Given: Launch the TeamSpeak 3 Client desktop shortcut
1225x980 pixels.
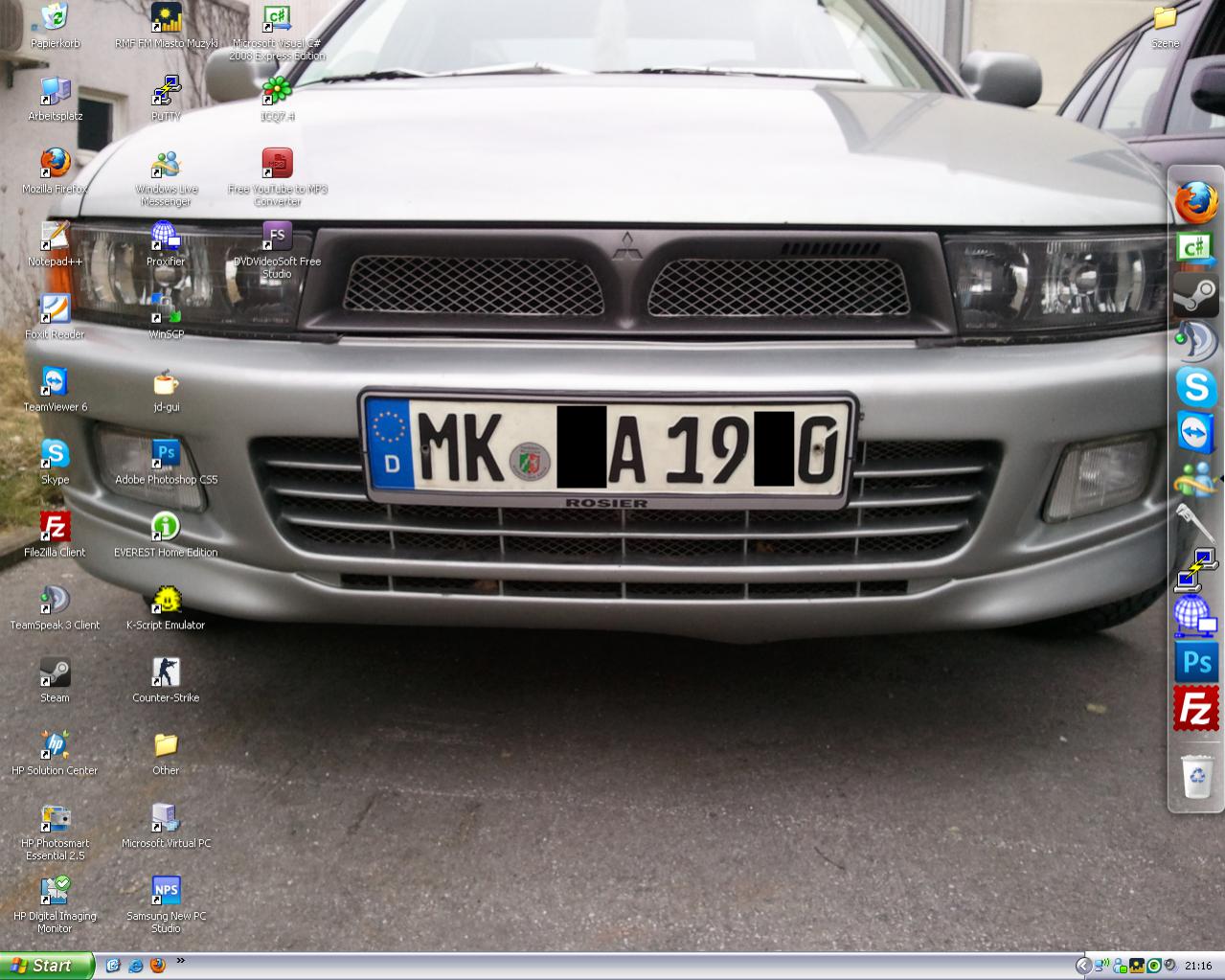Looking at the screenshot, I should click(x=55, y=607).
